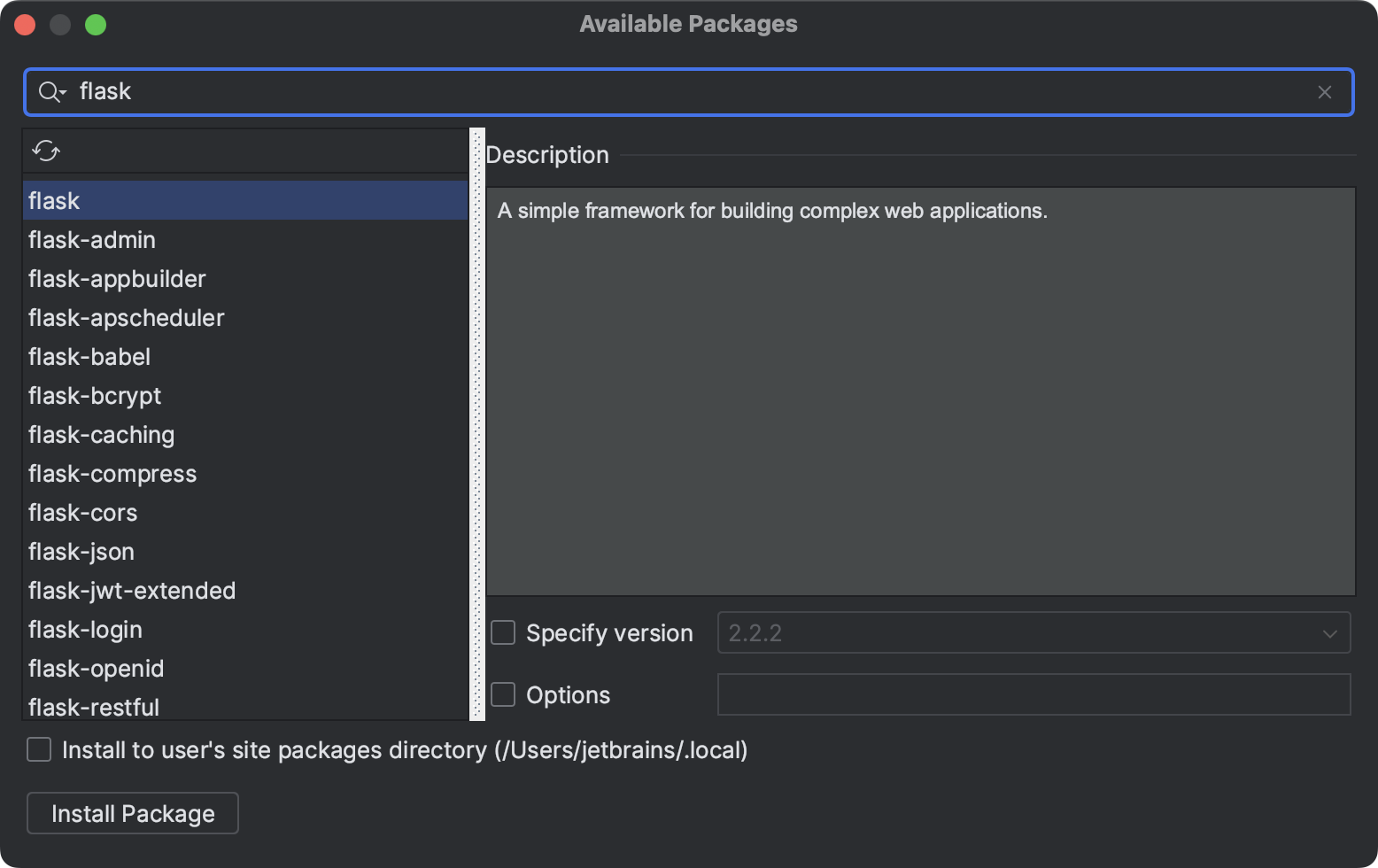Select the flask-bcrypt package
The image size is (1378, 868).
coord(177,395)
